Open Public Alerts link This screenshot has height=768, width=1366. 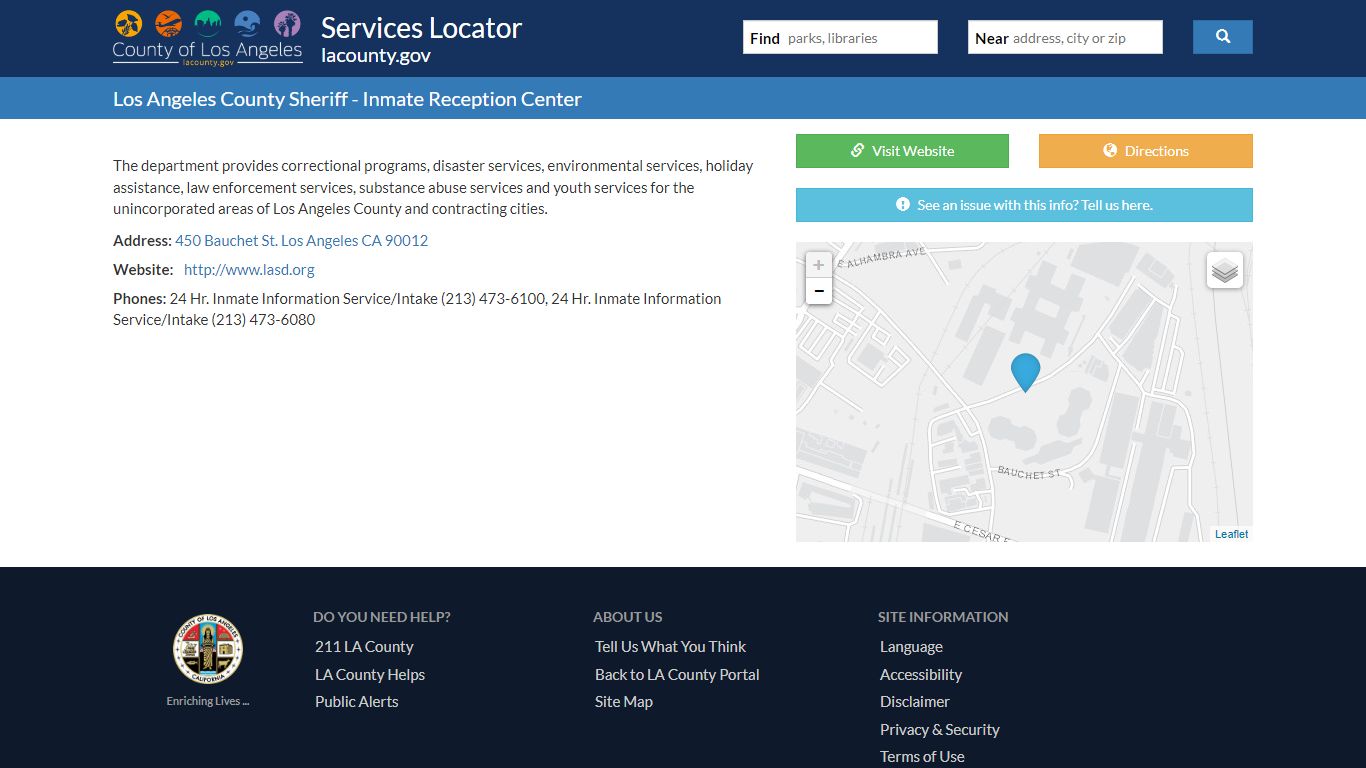pyautogui.click(x=357, y=702)
